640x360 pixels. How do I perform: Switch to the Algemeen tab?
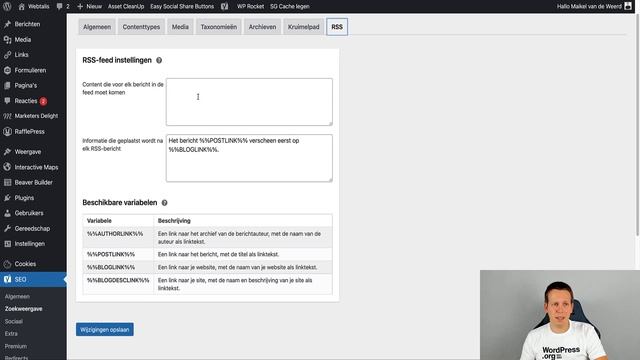pyautogui.click(x=97, y=27)
